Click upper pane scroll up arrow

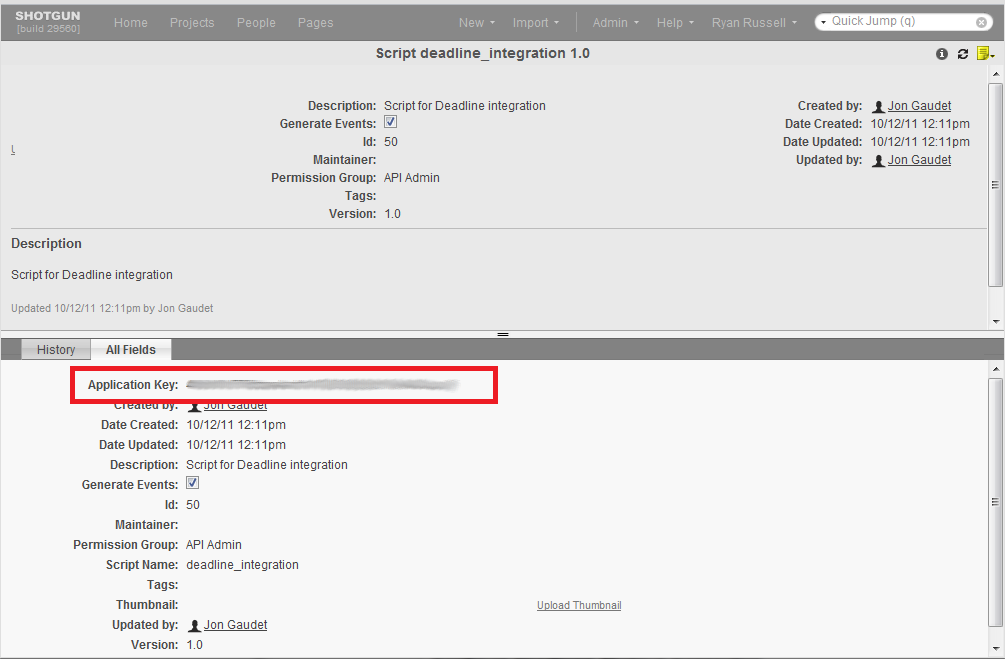(995, 74)
